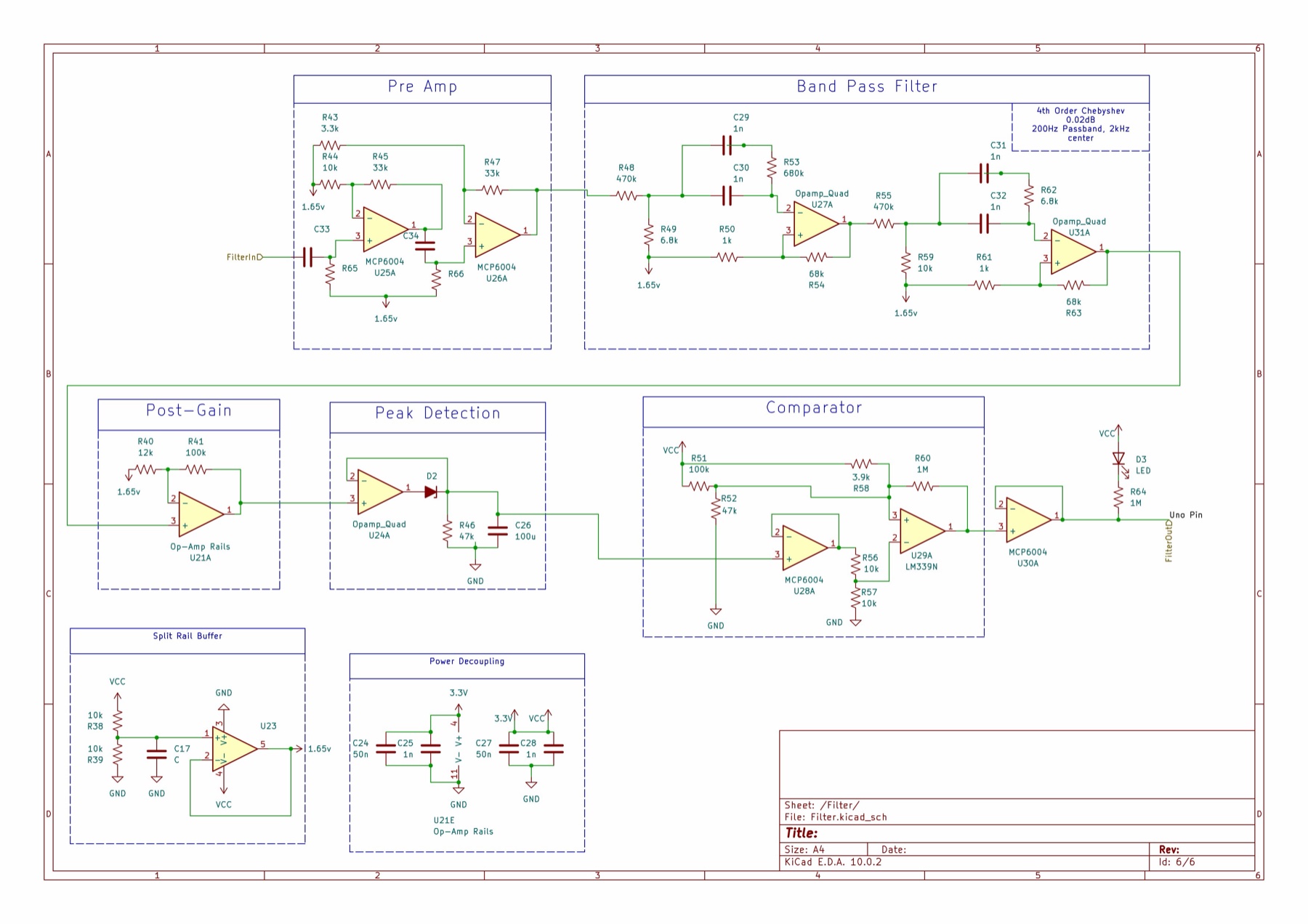Click the File: Filter.kicad_sch text
Image resolution: width=1308 pixels, height=924 pixels.
tap(836, 817)
